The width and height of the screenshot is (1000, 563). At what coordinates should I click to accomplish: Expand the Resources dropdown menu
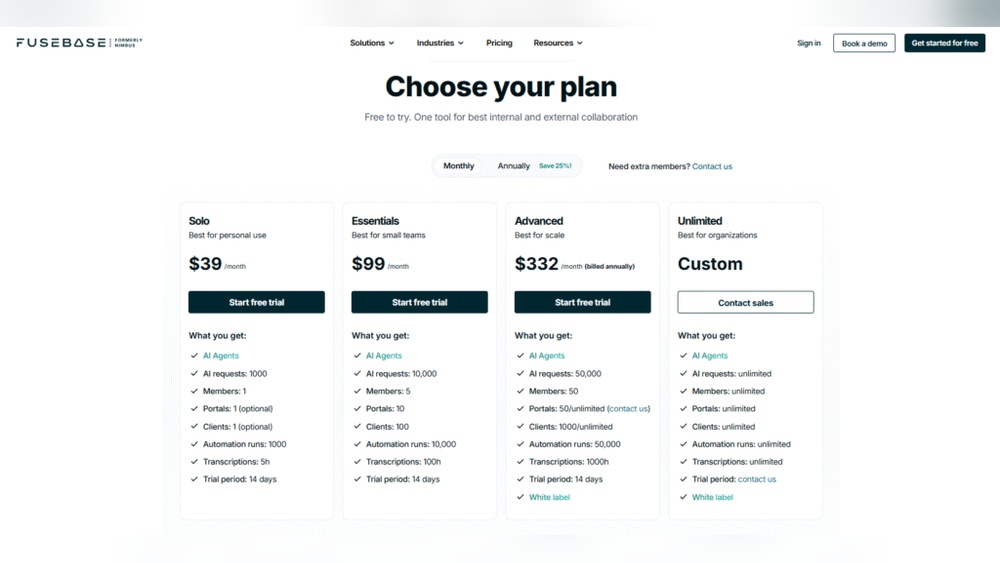point(558,43)
